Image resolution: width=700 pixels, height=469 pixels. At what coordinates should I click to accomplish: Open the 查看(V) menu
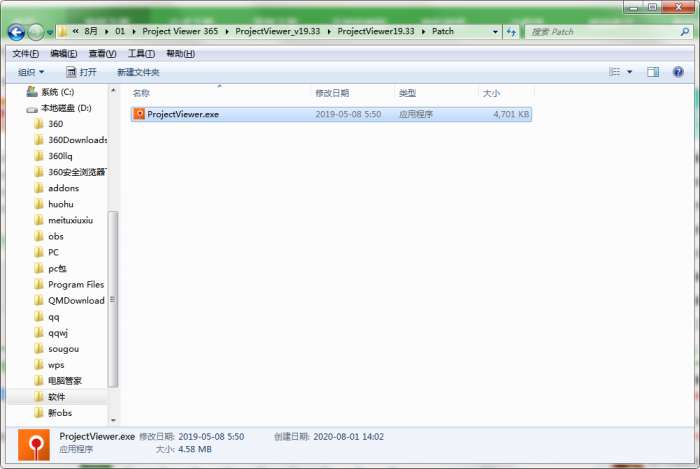(x=103, y=54)
